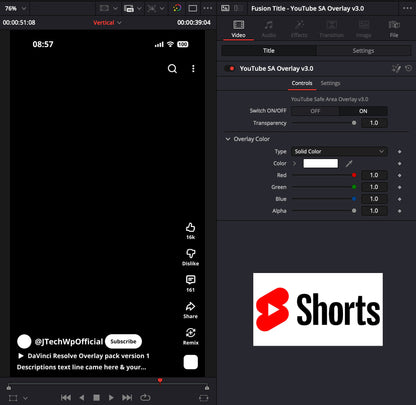416x405 pixels.
Task: Stop playback
Action: click(96, 397)
